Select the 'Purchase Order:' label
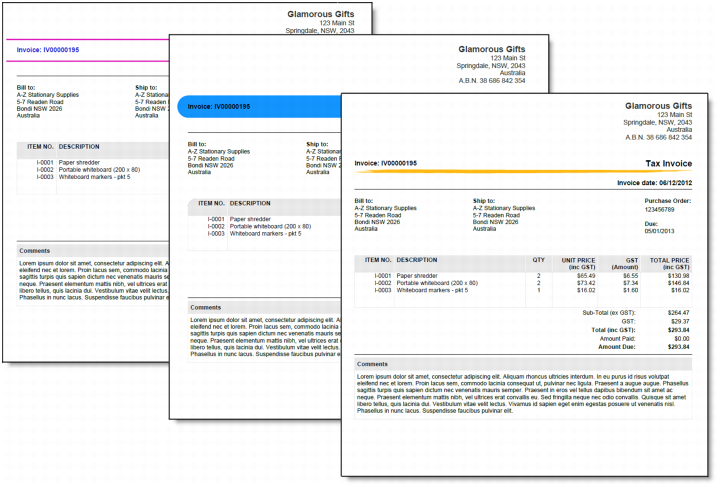Viewport: 718px width, 486px height. 668,201
